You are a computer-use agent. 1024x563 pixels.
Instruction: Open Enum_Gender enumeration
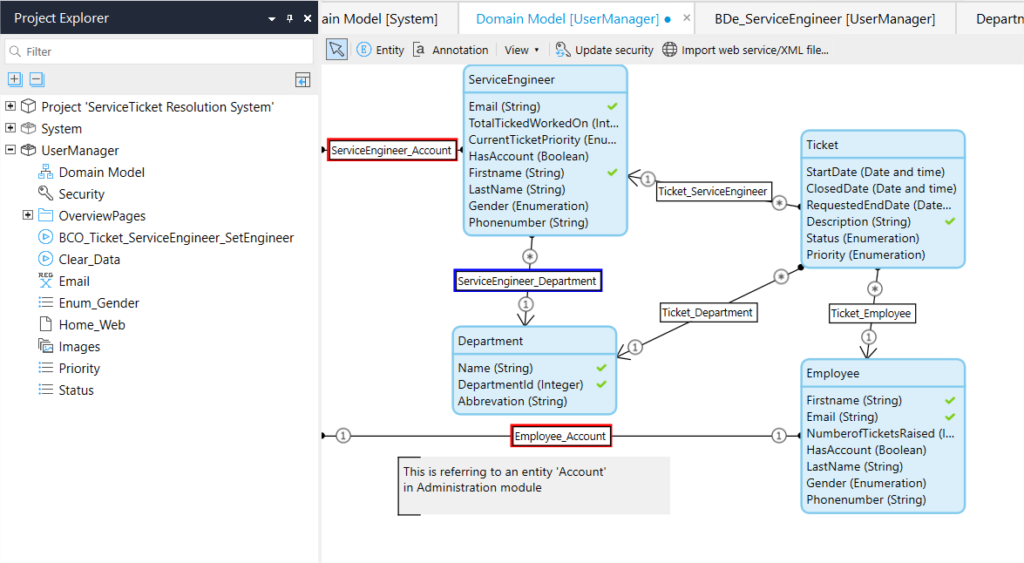coord(99,303)
